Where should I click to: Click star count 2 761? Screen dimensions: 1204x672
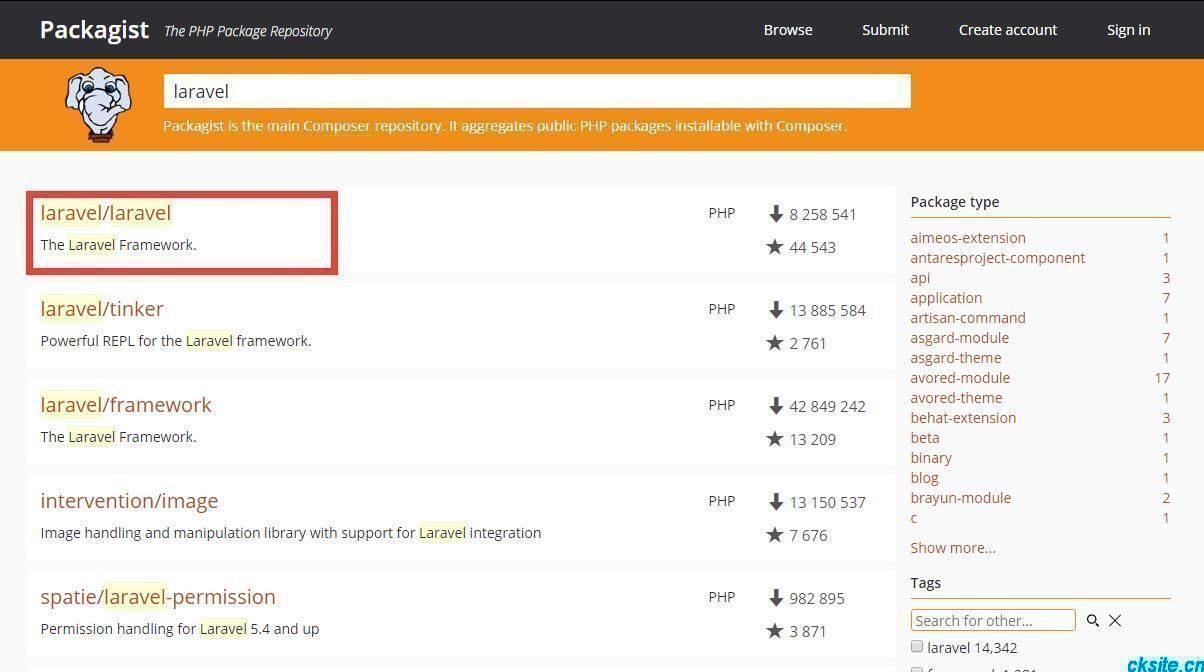808,343
